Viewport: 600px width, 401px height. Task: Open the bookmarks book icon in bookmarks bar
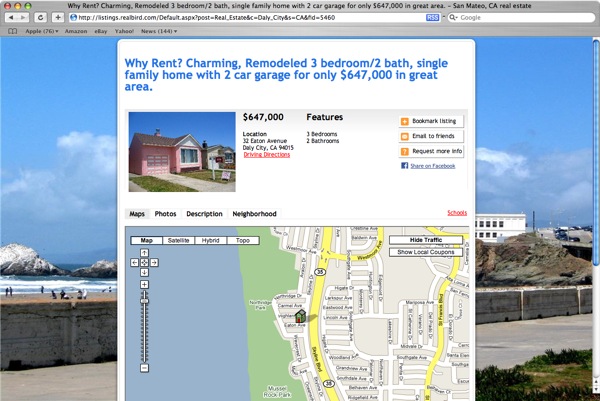pyautogui.click(x=12, y=31)
